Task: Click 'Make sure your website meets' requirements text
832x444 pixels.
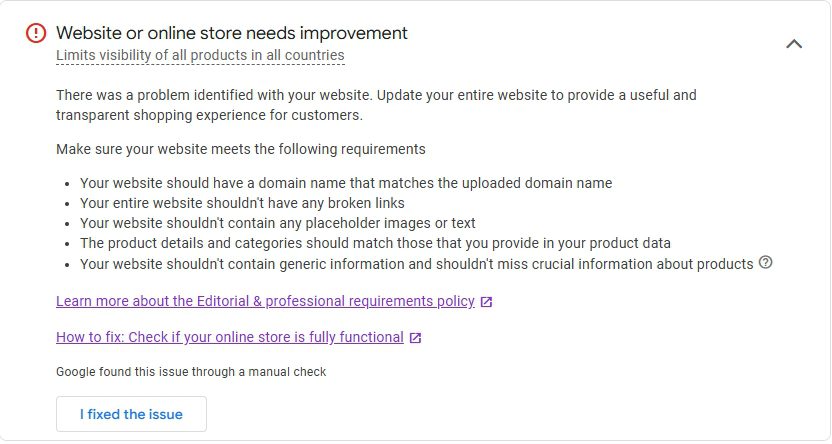Action: click(x=241, y=149)
